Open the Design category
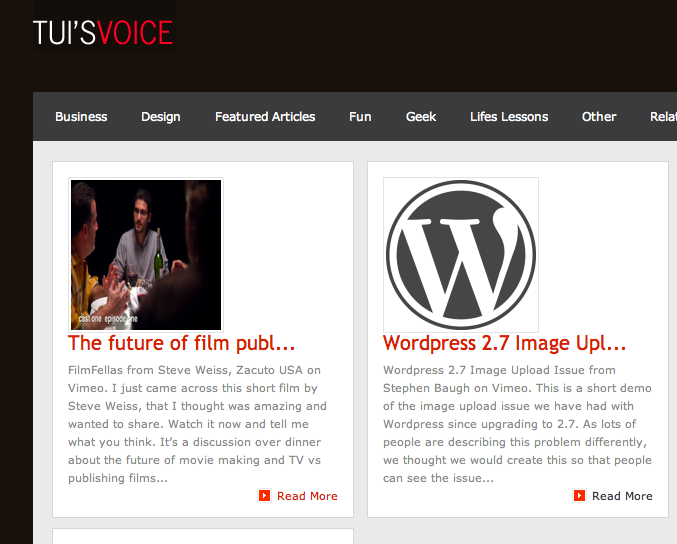 point(161,117)
